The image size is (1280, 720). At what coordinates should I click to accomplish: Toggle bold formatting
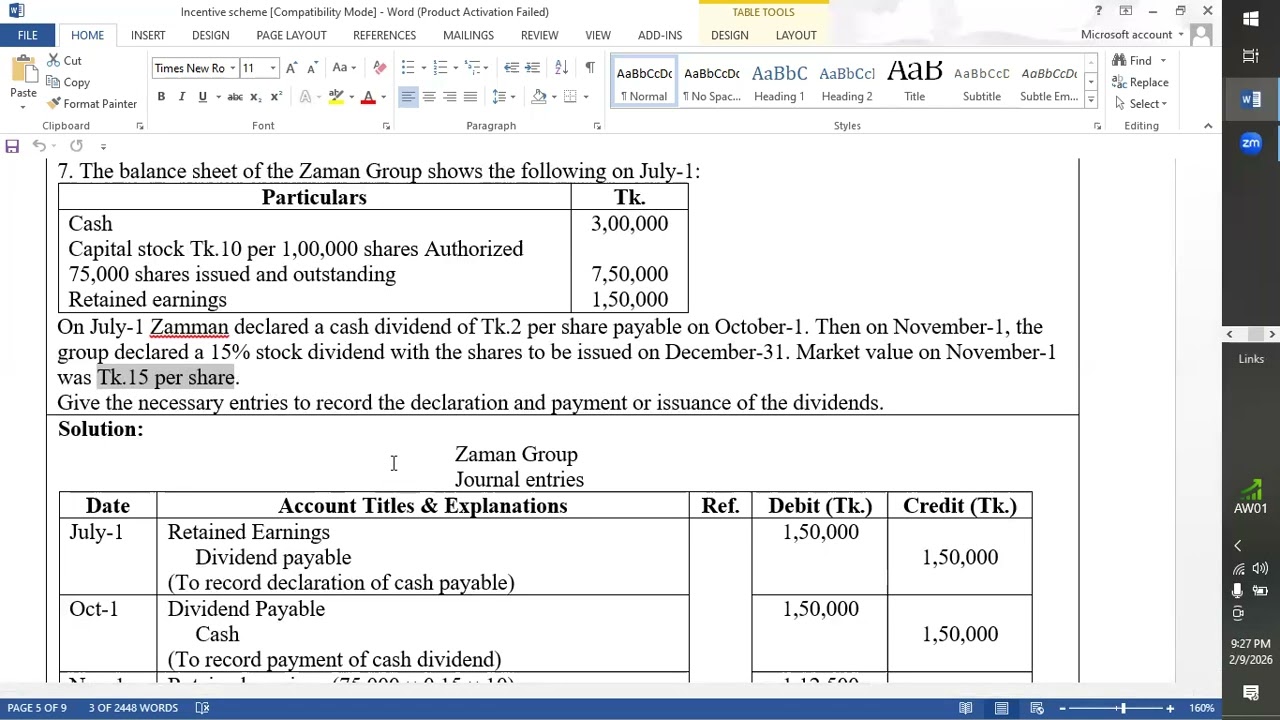pyautogui.click(x=161, y=97)
